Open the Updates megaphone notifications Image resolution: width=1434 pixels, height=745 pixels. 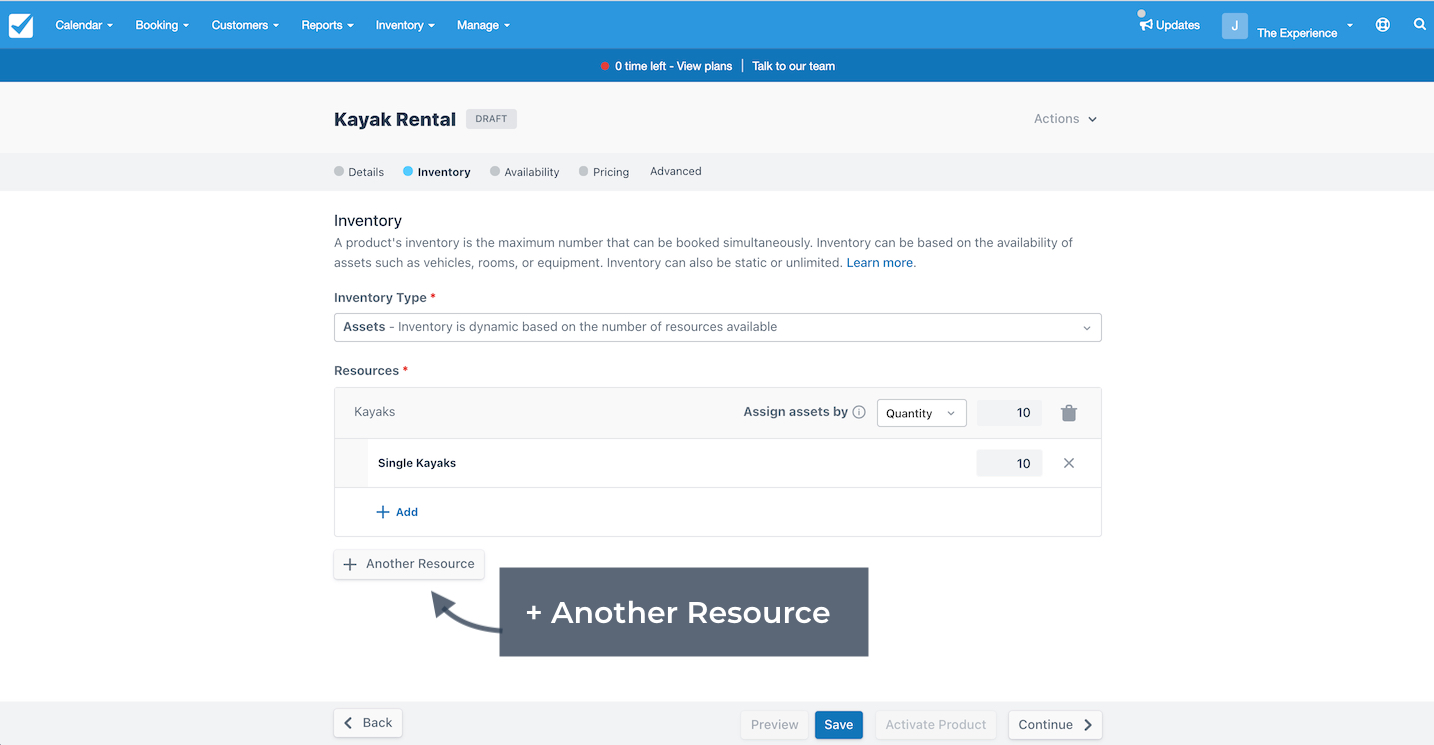coord(1169,25)
